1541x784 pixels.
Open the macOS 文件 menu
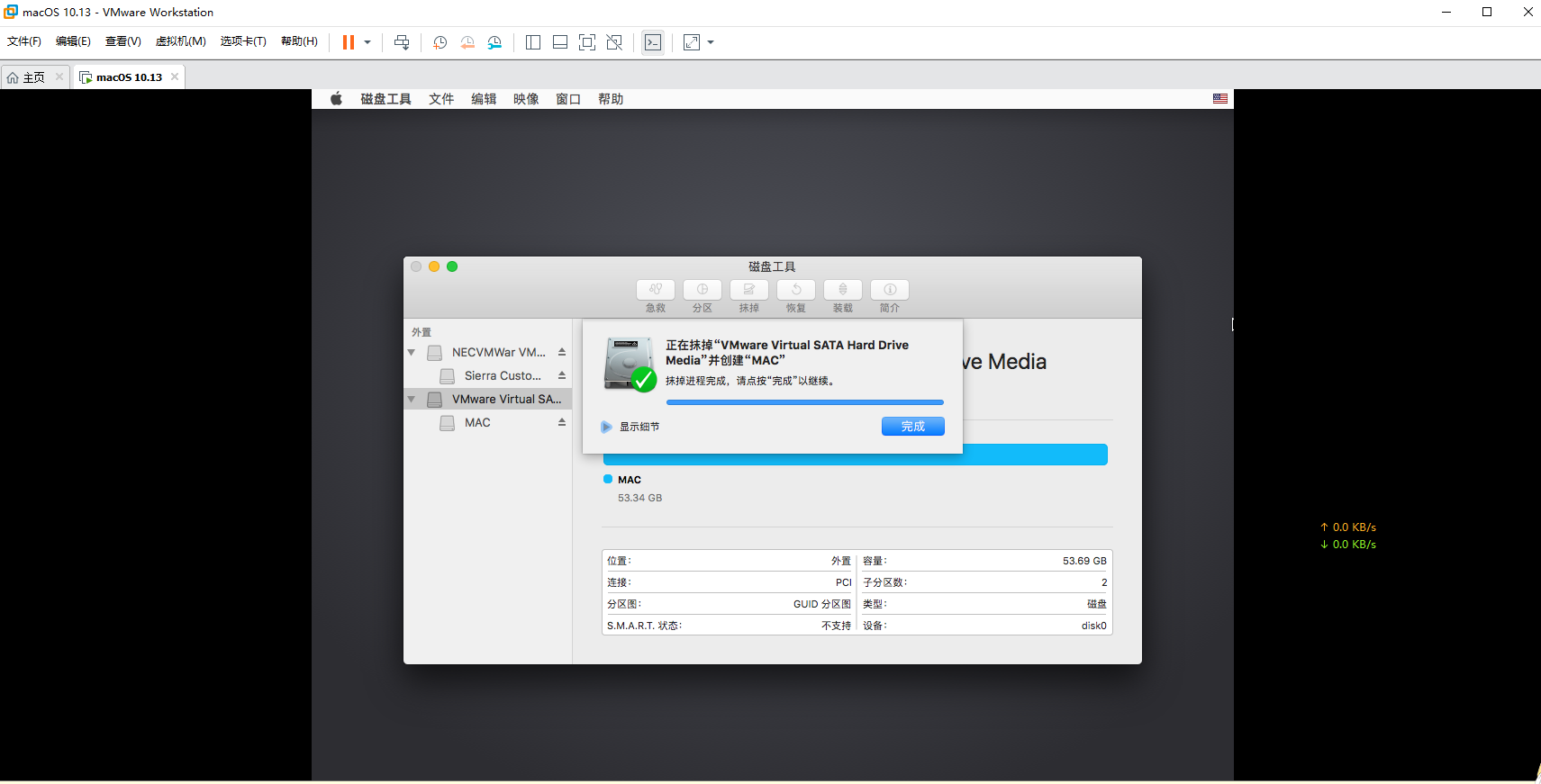[x=441, y=99]
